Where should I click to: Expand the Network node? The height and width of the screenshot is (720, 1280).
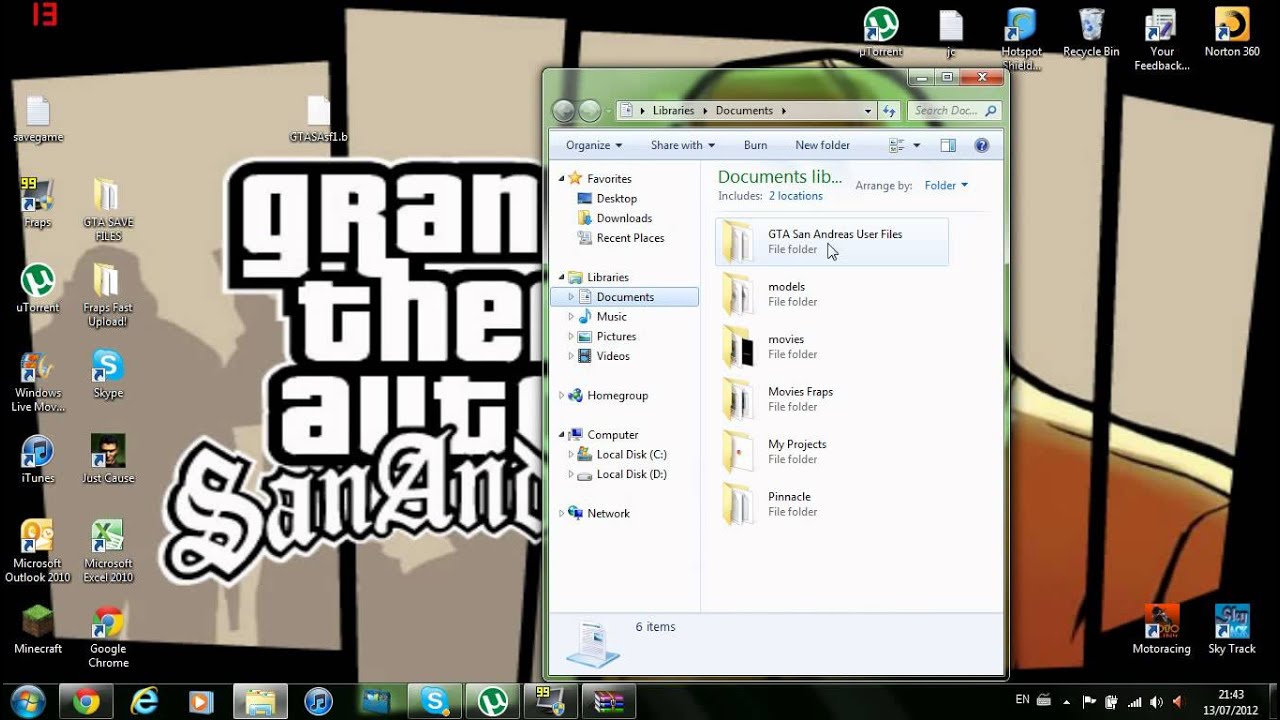coord(561,513)
